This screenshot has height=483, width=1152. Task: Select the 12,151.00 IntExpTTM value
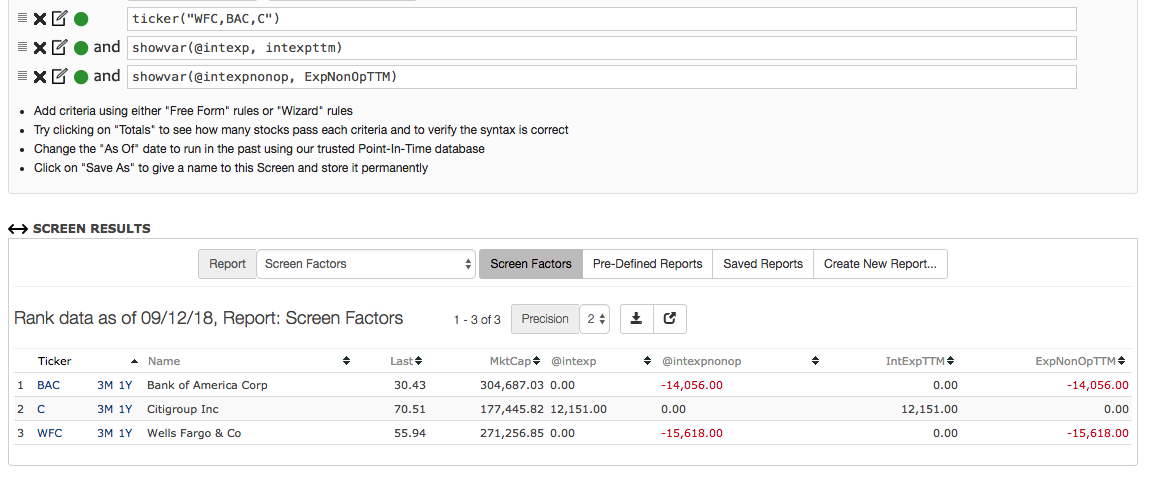click(x=929, y=409)
